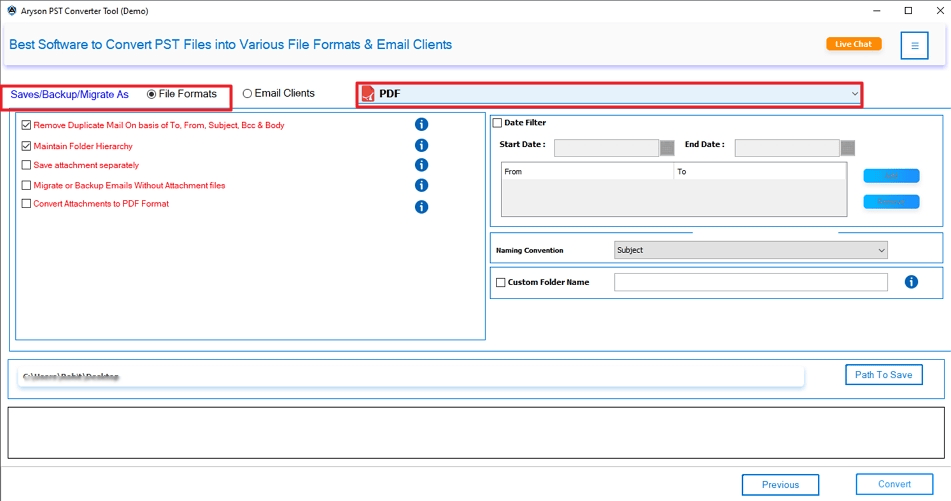Click the log output box at the bottom
Screen dimensions: 951x501
pyautogui.click(x=476, y=432)
